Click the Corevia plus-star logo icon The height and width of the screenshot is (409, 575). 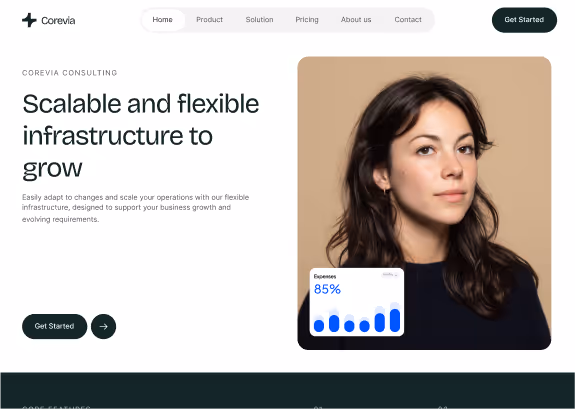coord(29,20)
